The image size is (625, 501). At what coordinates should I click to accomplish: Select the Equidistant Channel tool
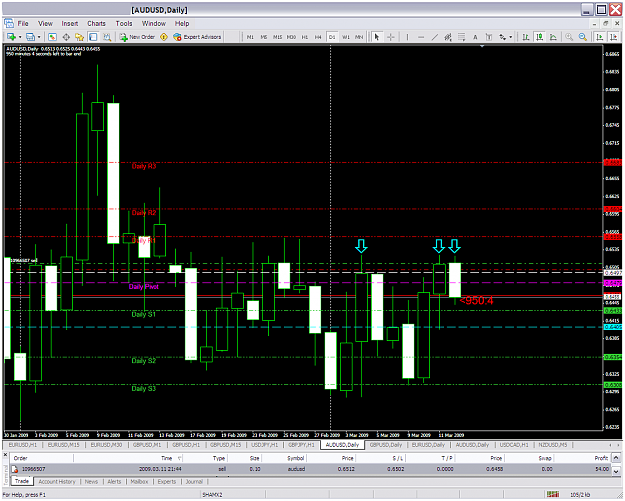(448, 37)
